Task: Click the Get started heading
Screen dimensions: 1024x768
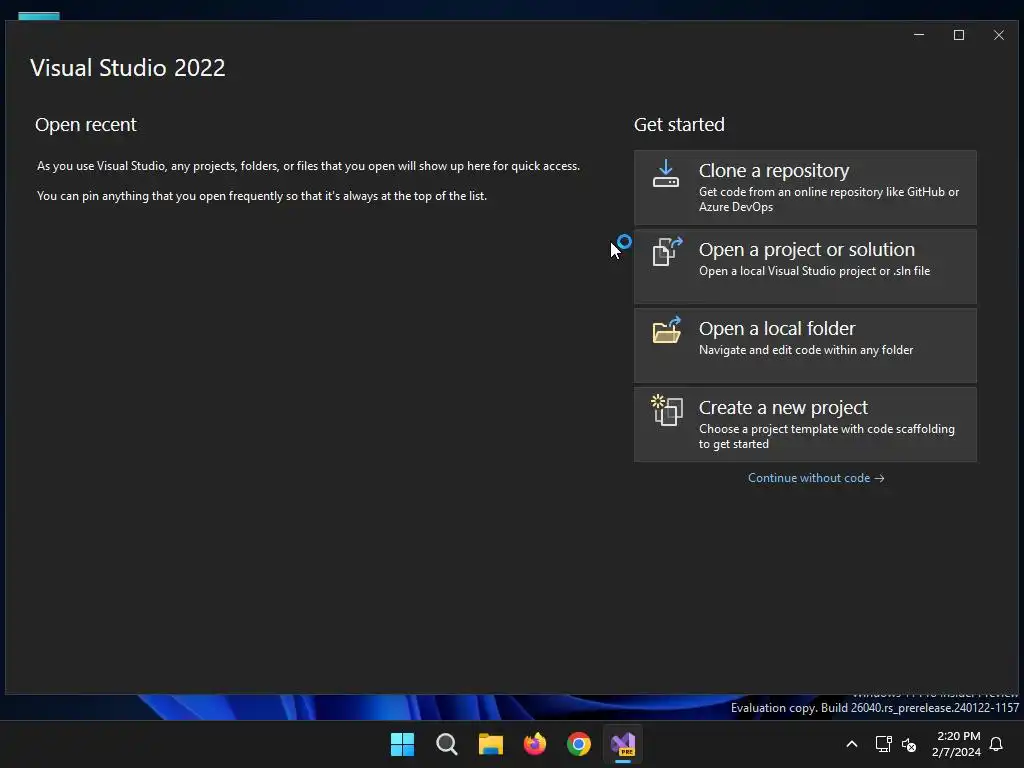Action: coord(679,124)
